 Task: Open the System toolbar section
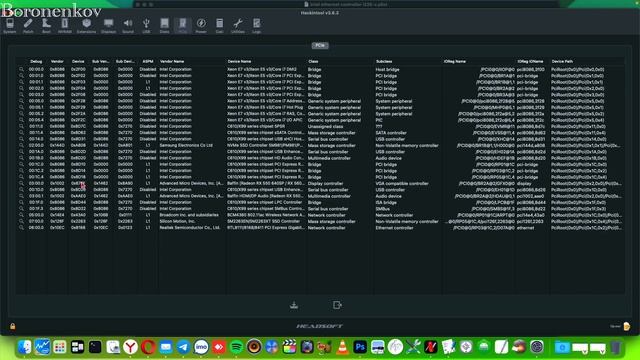(x=9, y=25)
